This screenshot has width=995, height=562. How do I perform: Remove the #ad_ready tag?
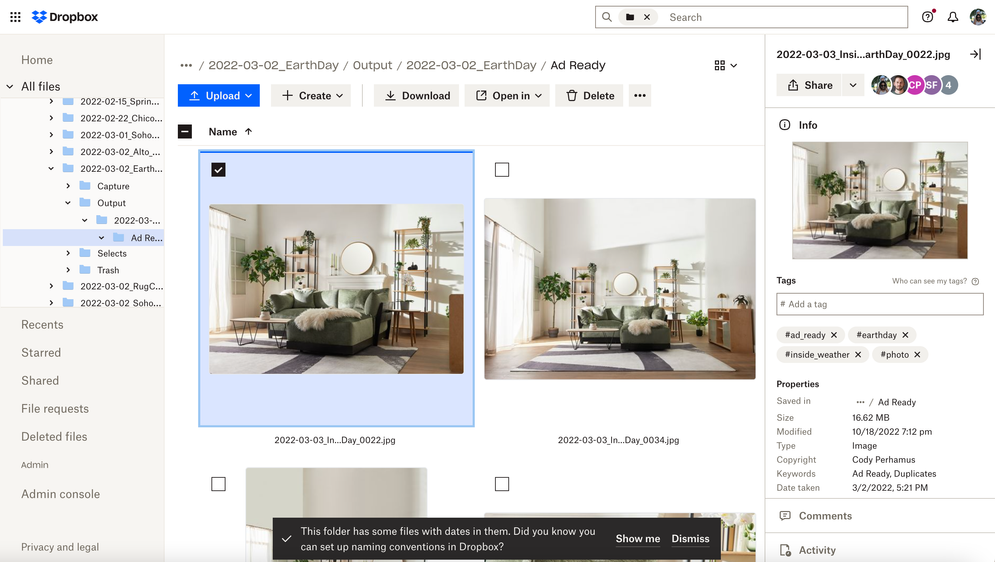[x=834, y=335]
